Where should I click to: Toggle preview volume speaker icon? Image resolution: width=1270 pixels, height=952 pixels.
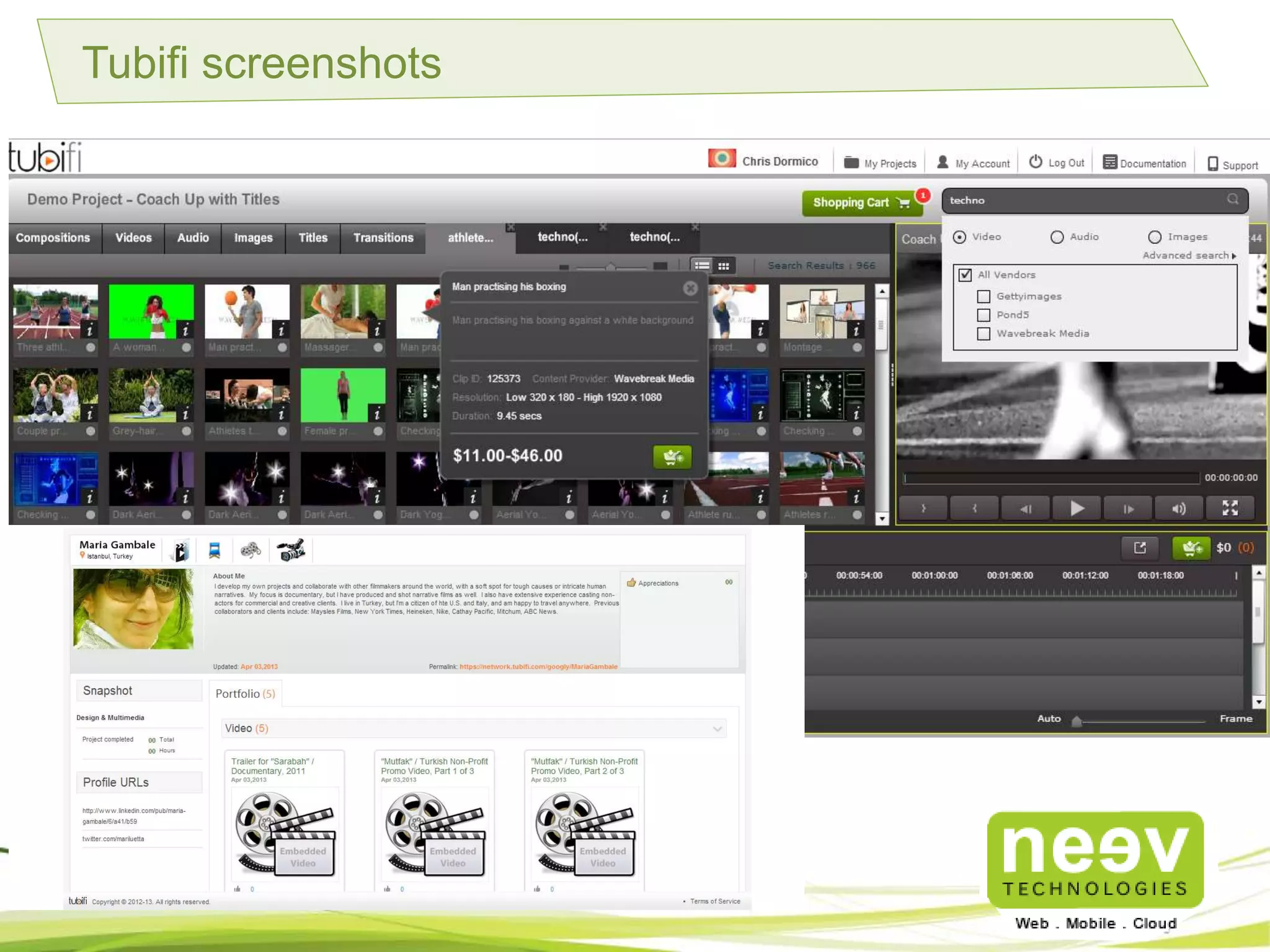pyautogui.click(x=1179, y=509)
